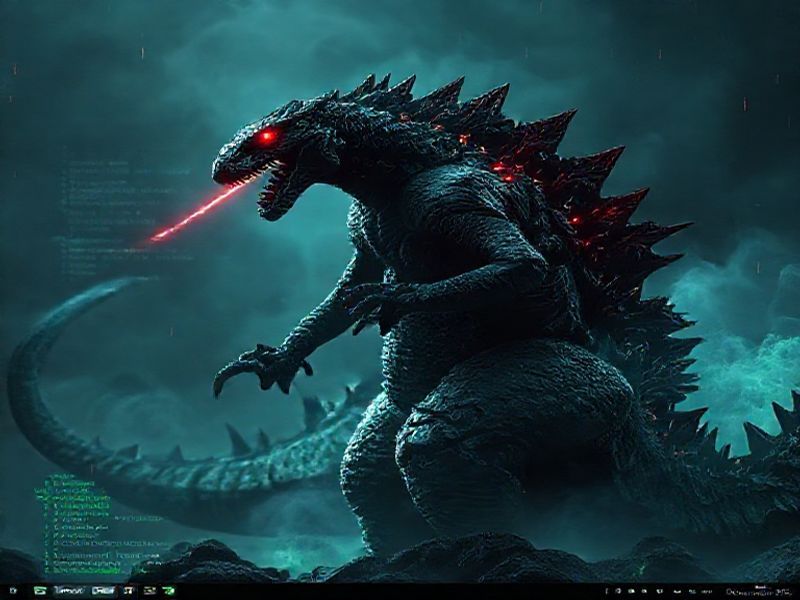Viewport: 800px width, 600px height.
Task: Open the last green icon in the taskbar's left group
Action: [168, 590]
